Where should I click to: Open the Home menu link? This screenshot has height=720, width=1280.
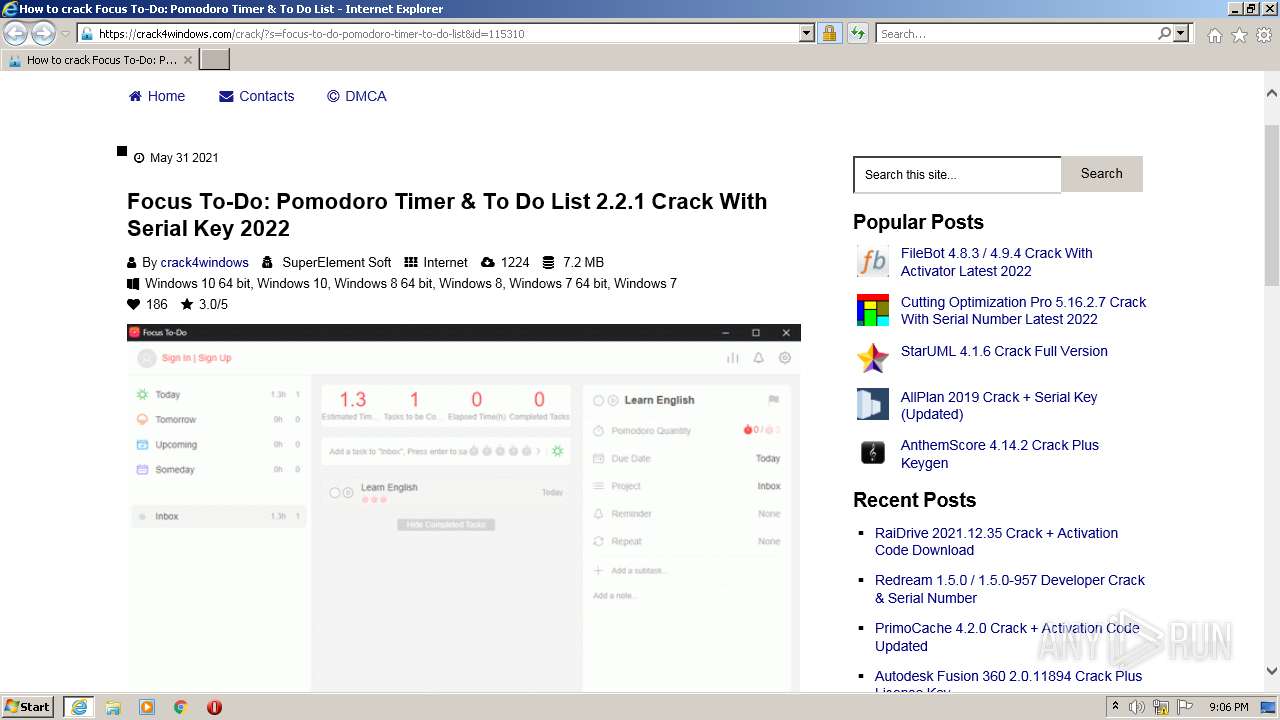(x=157, y=96)
